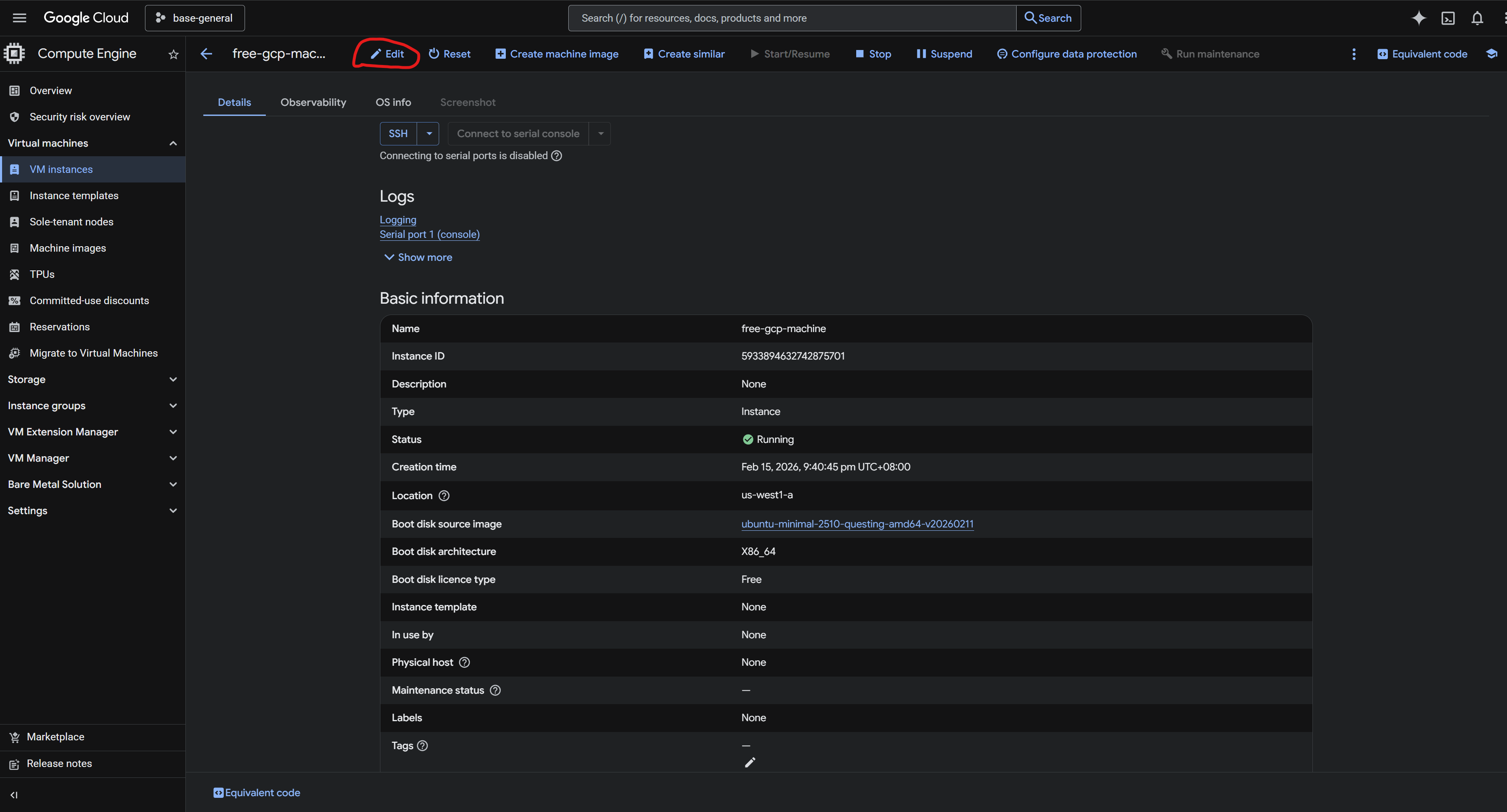Click the Gemini sparkle icon
This screenshot has height=812, width=1507.
pyautogui.click(x=1419, y=18)
